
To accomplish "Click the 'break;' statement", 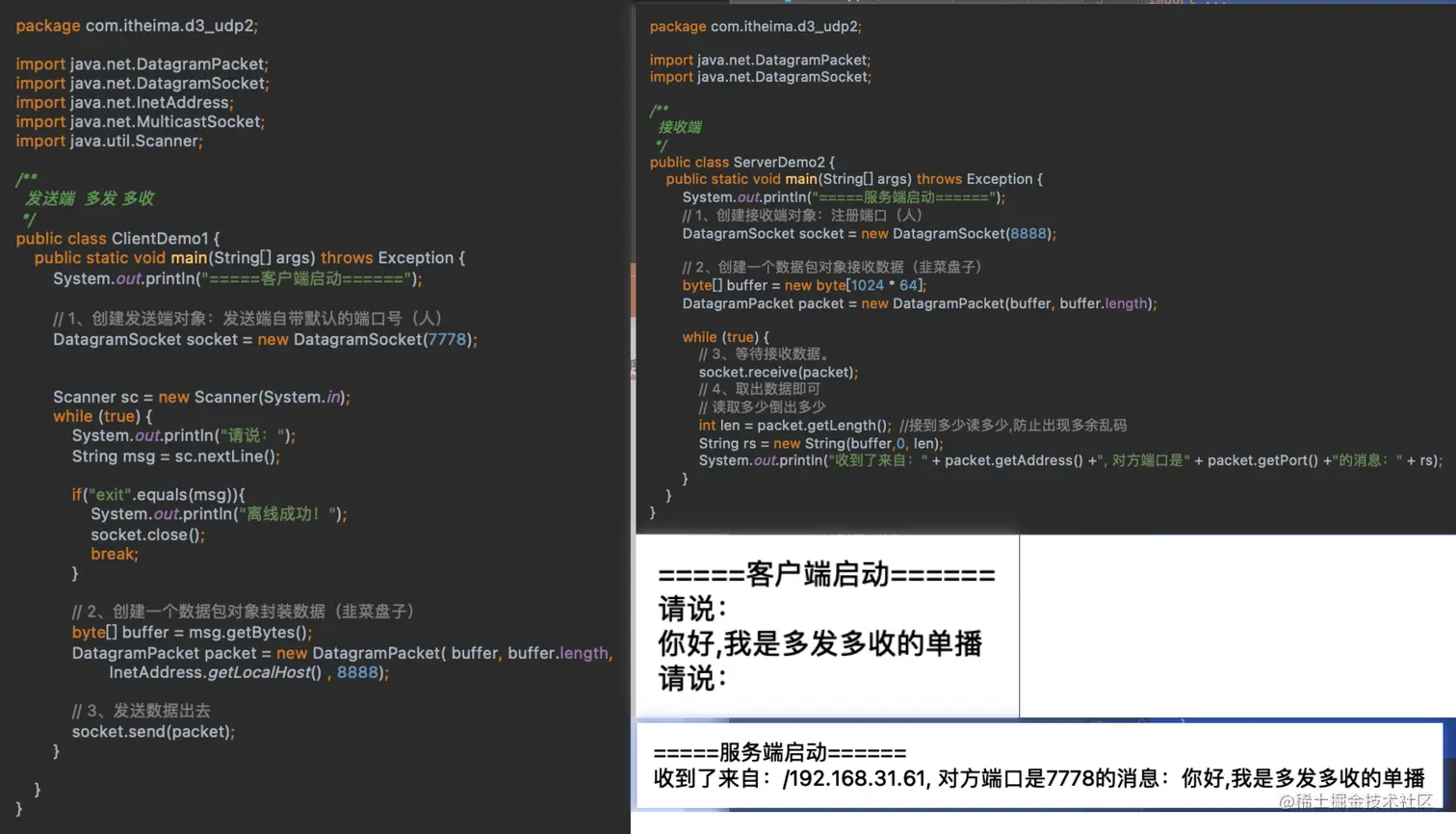I will [115, 554].
